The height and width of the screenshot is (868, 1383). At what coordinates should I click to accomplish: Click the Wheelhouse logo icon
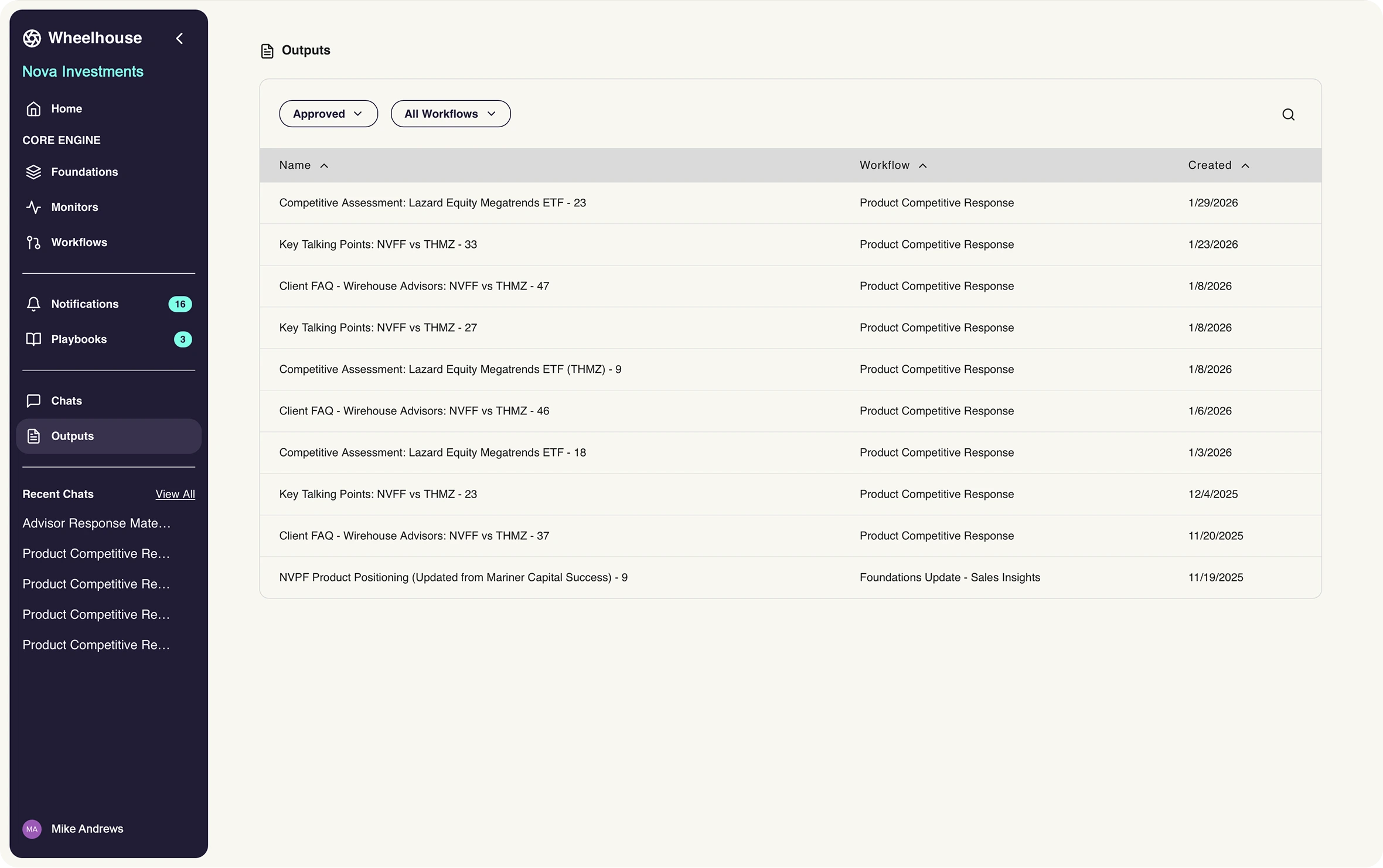click(x=32, y=39)
